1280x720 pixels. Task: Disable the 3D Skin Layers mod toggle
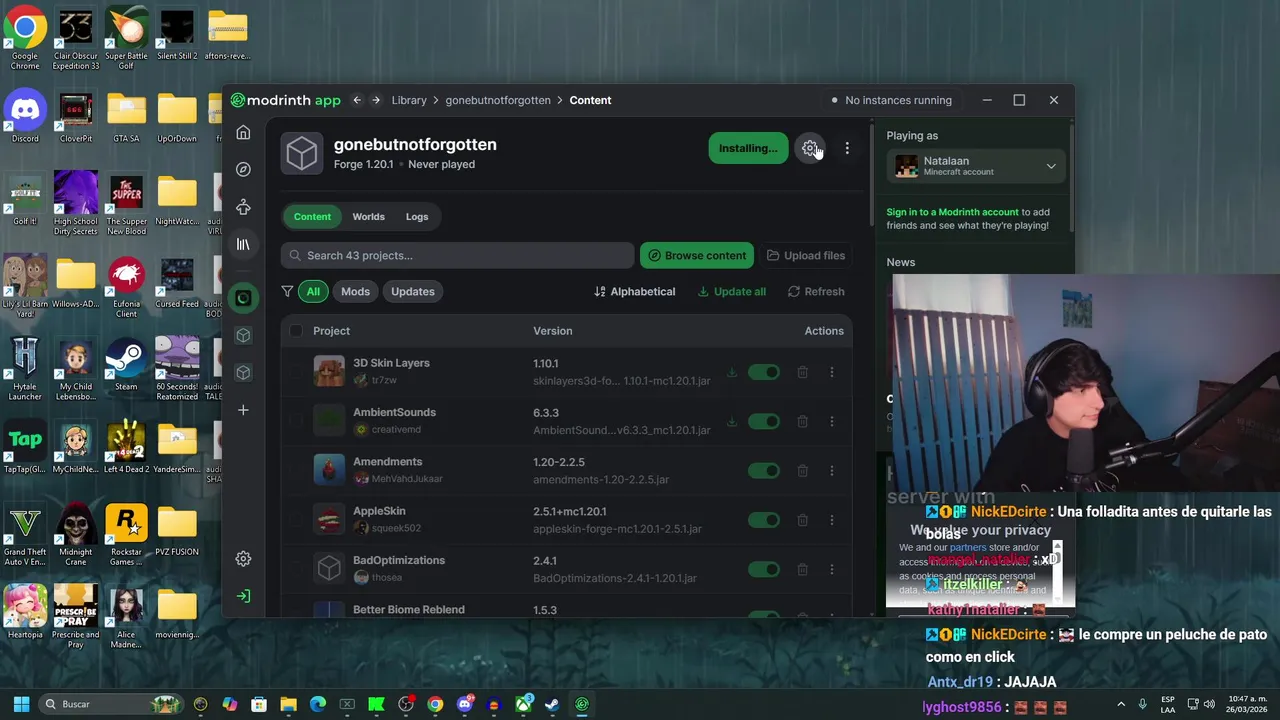pyautogui.click(x=764, y=372)
